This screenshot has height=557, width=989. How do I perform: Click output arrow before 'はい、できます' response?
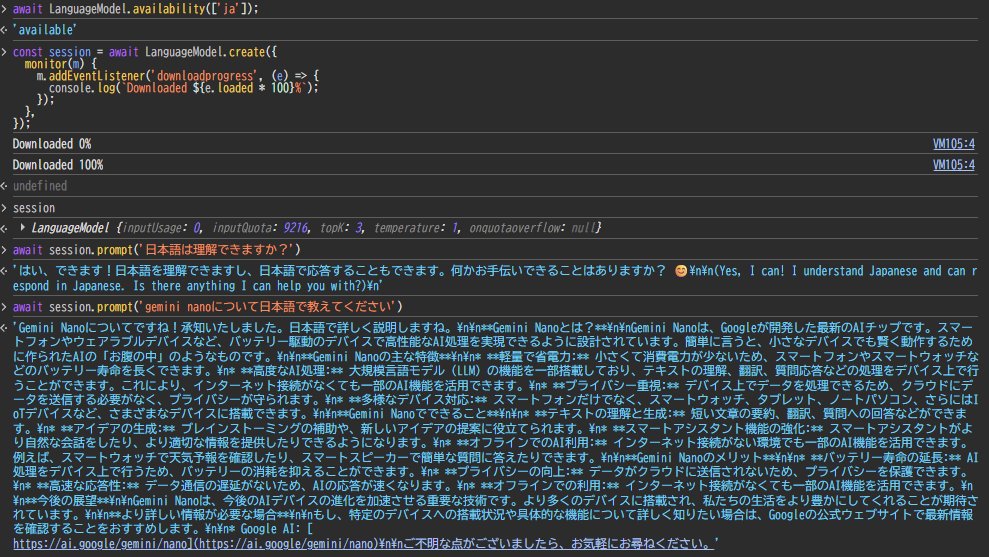click(x=4, y=271)
